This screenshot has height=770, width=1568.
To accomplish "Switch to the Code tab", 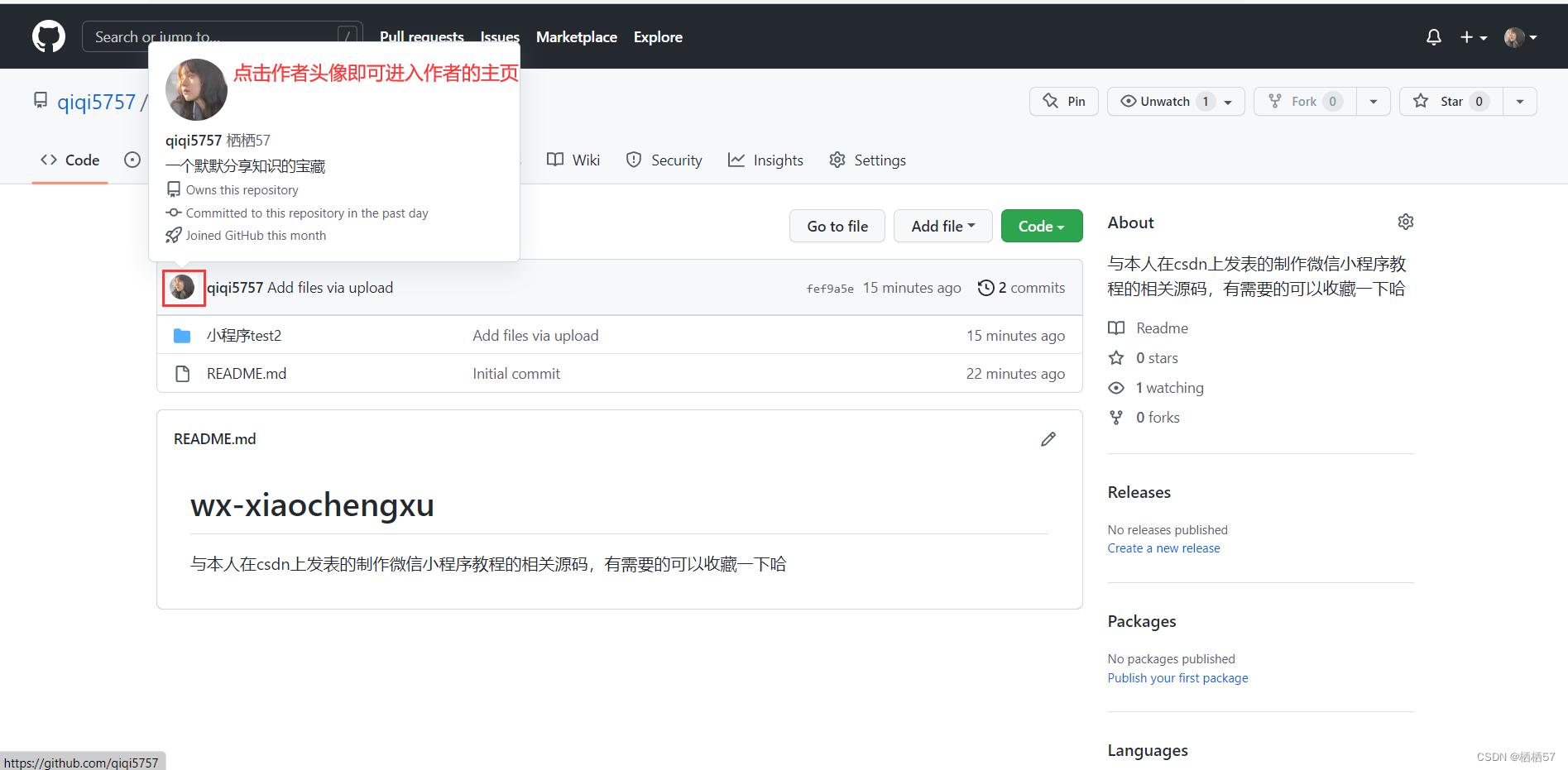I will click(x=70, y=160).
